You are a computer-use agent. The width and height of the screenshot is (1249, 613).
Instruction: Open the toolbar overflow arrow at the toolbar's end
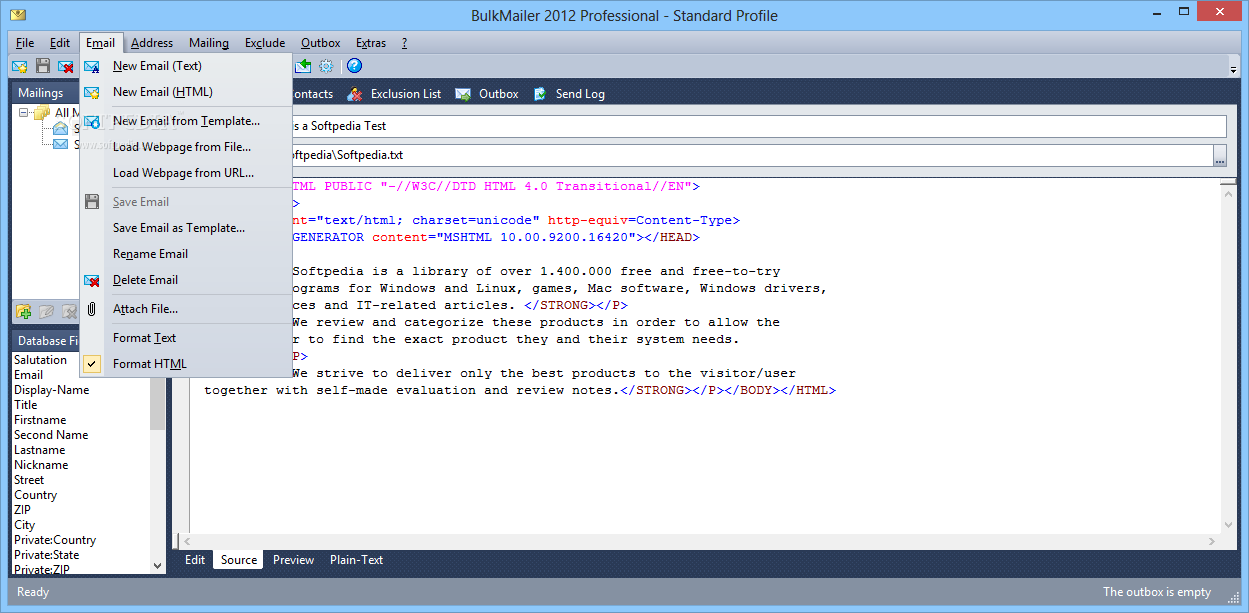pos(1233,67)
